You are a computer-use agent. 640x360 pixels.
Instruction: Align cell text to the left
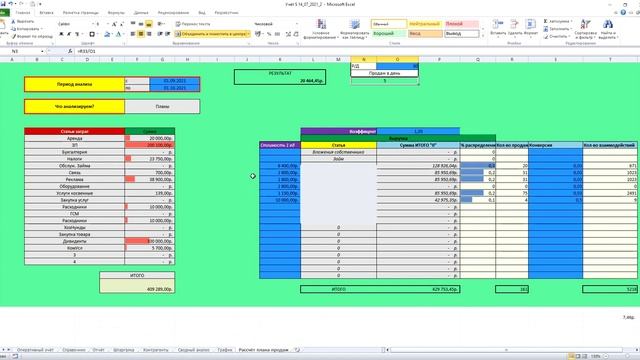click(133, 34)
